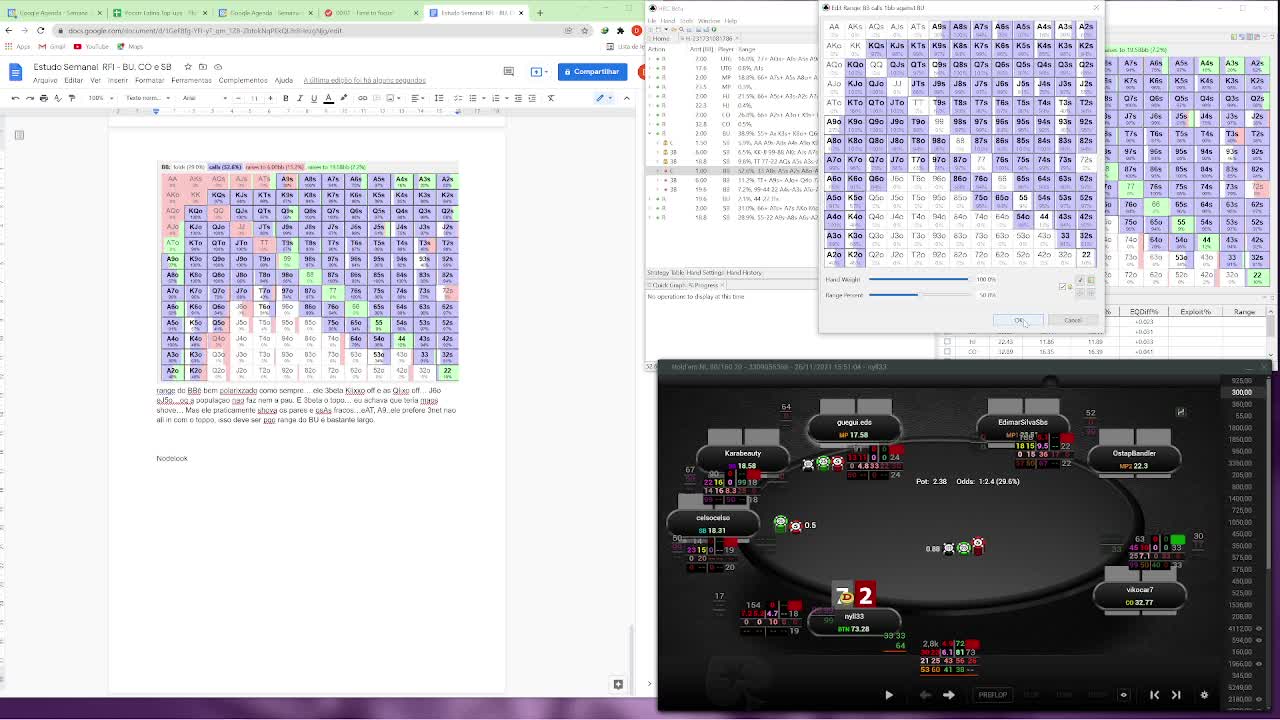Viewport: 1280px width, 720px height.
Task: Toggle the eye icon in replayer control bar
Action: (1123, 695)
